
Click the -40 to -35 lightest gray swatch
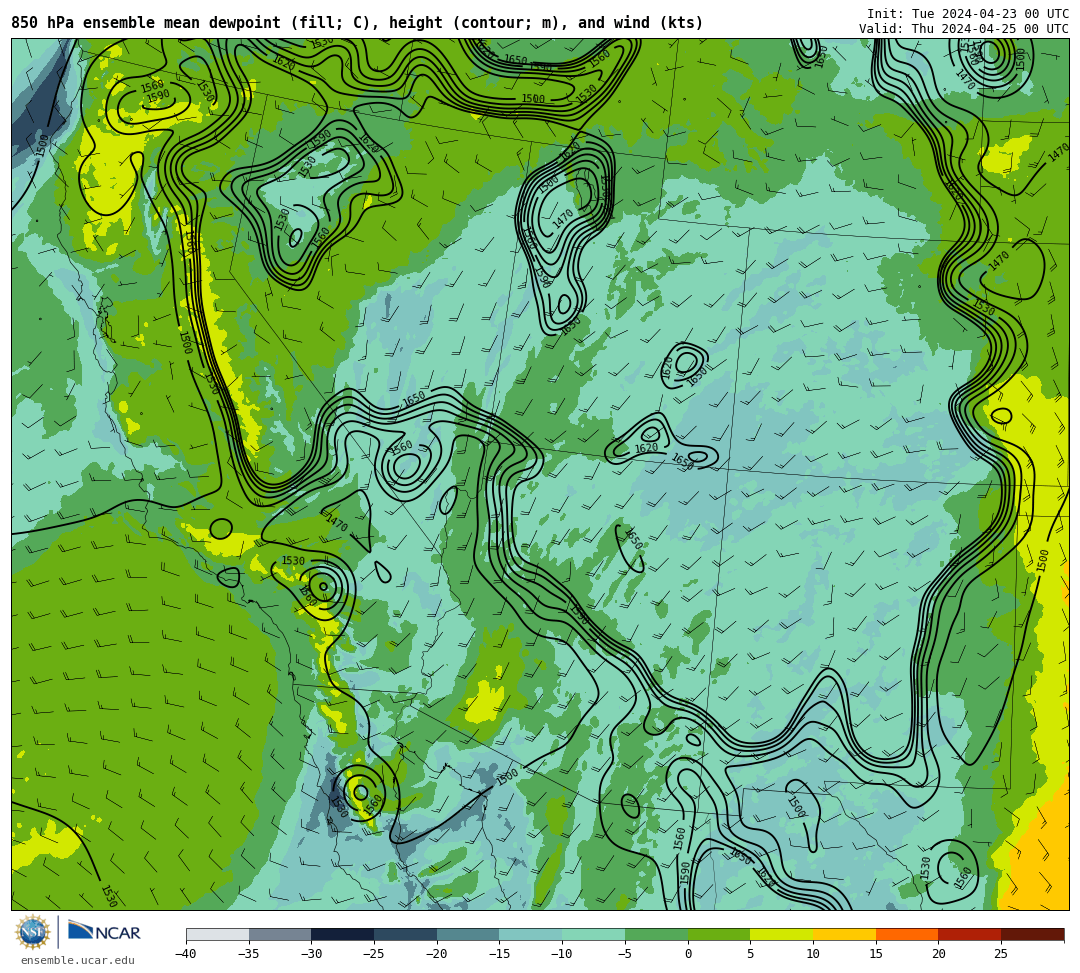click(218, 934)
